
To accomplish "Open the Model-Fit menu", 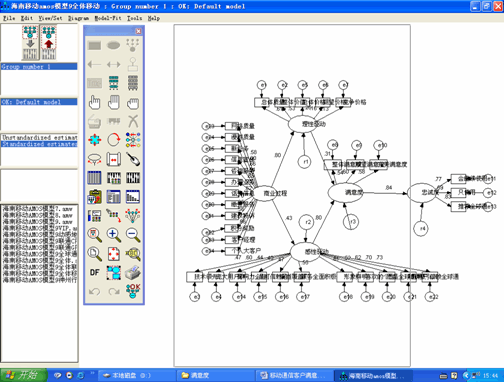I will point(108,18).
